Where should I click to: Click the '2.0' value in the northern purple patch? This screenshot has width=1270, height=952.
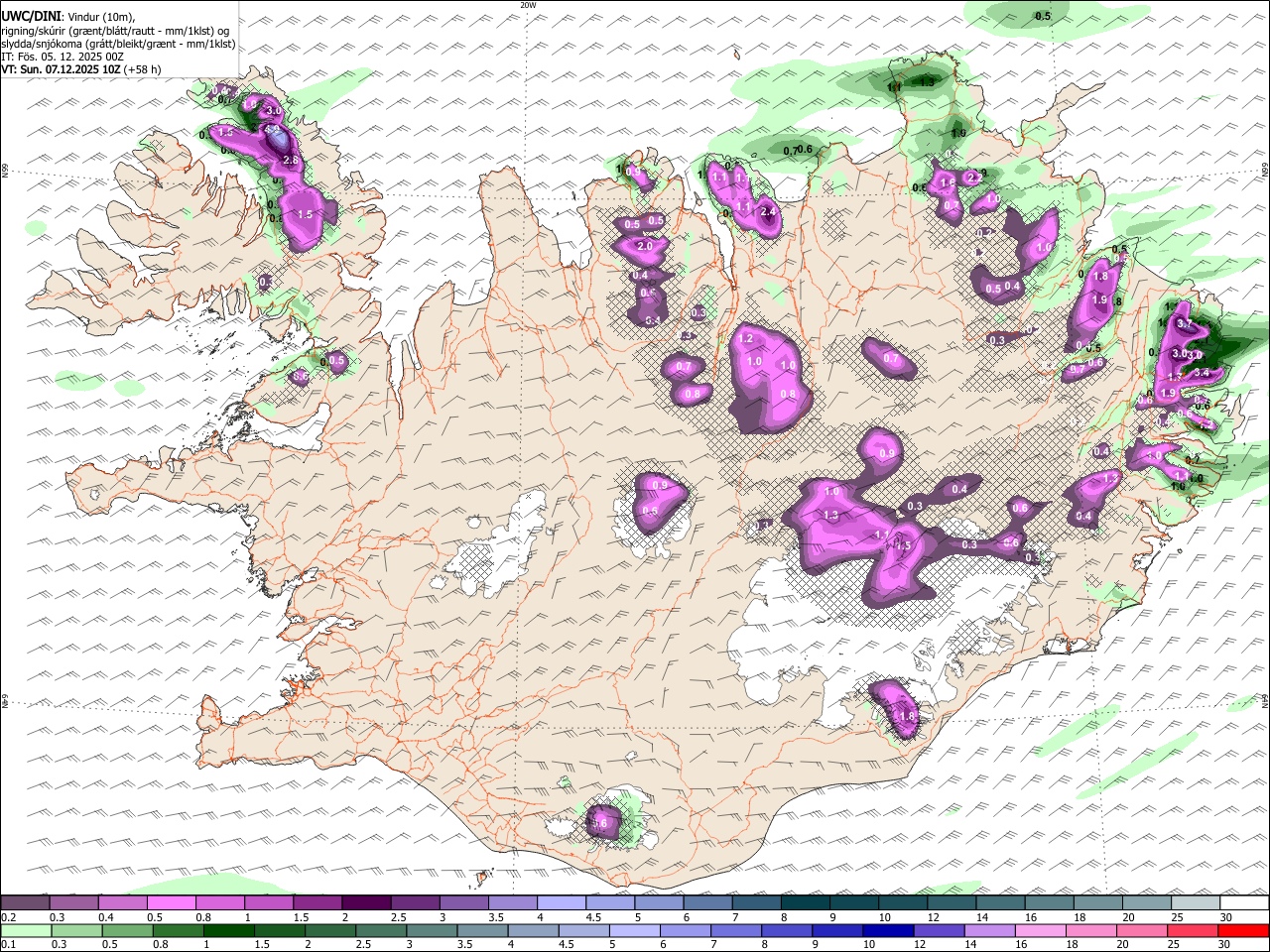tap(645, 246)
